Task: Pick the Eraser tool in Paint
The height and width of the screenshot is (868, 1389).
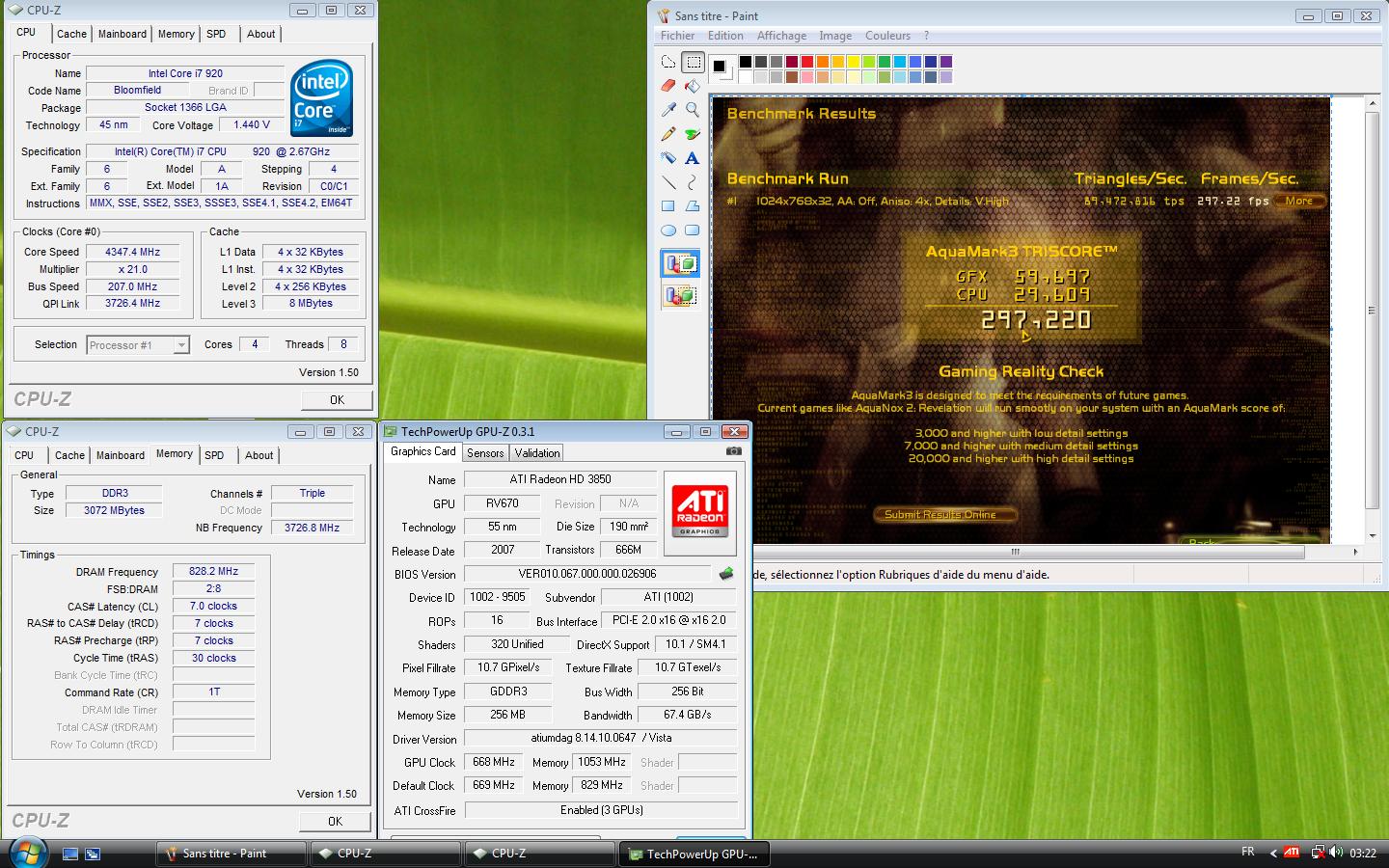Action: (668, 86)
